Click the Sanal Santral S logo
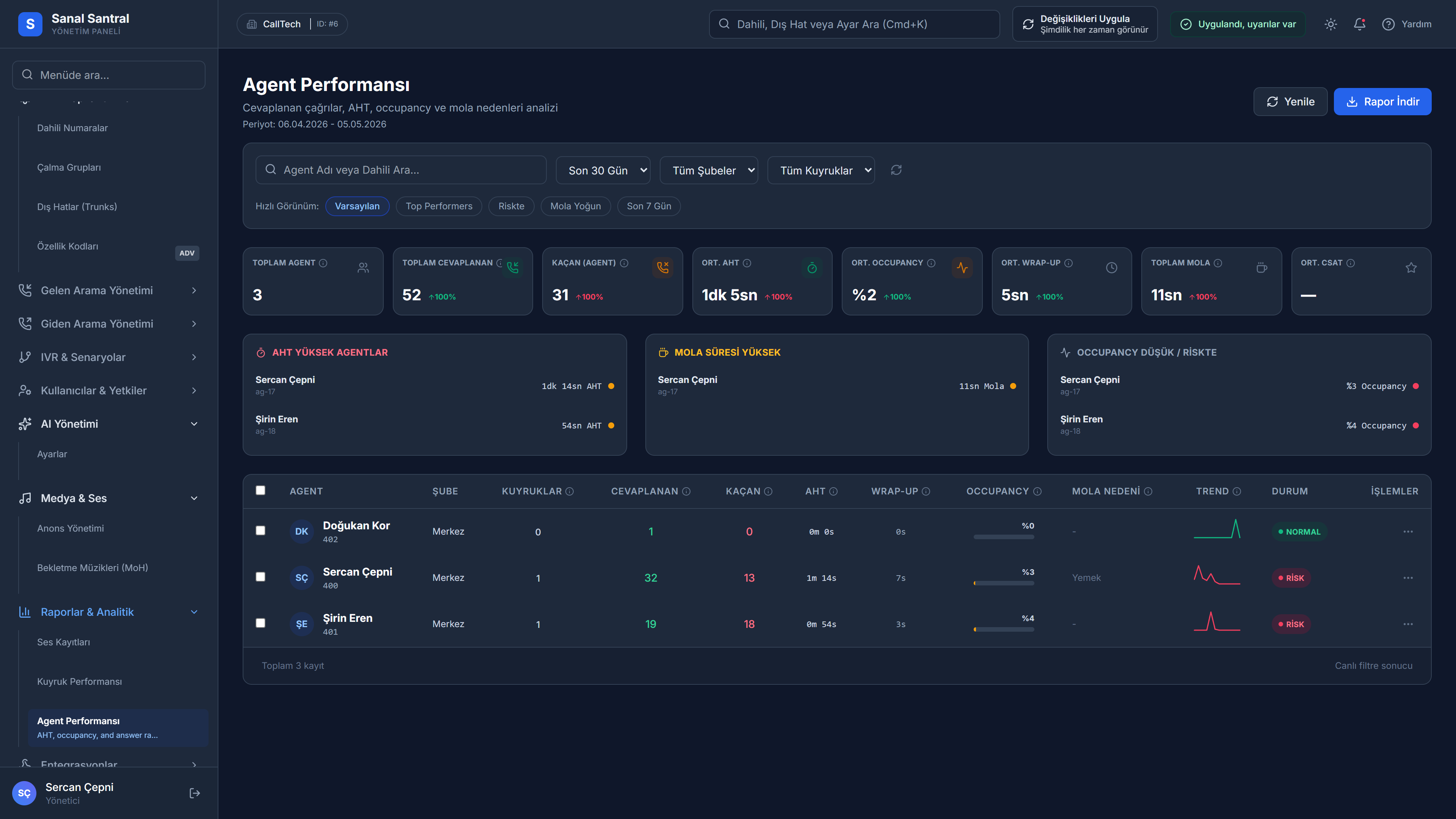The image size is (1456, 819). 30,24
